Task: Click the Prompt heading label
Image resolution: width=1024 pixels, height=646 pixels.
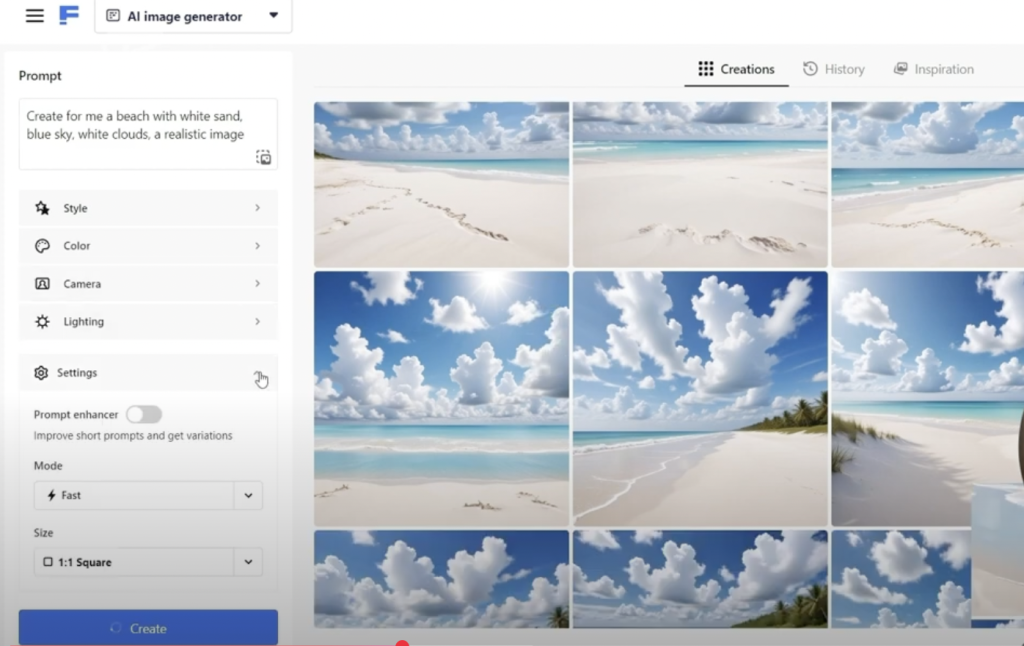Action: pyautogui.click(x=40, y=76)
